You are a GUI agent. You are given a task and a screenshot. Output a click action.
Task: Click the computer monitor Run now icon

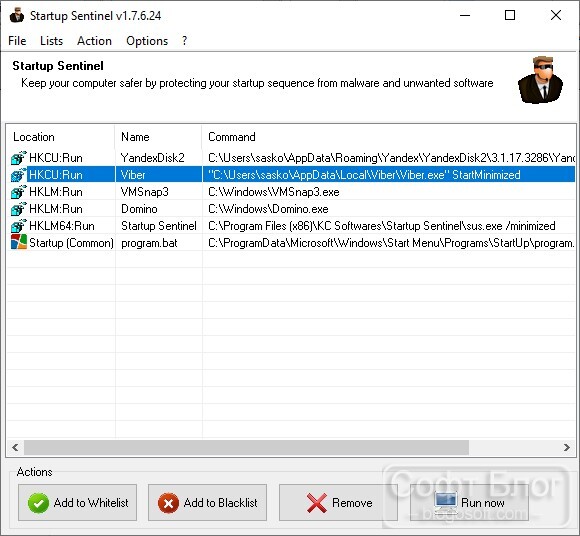point(445,502)
